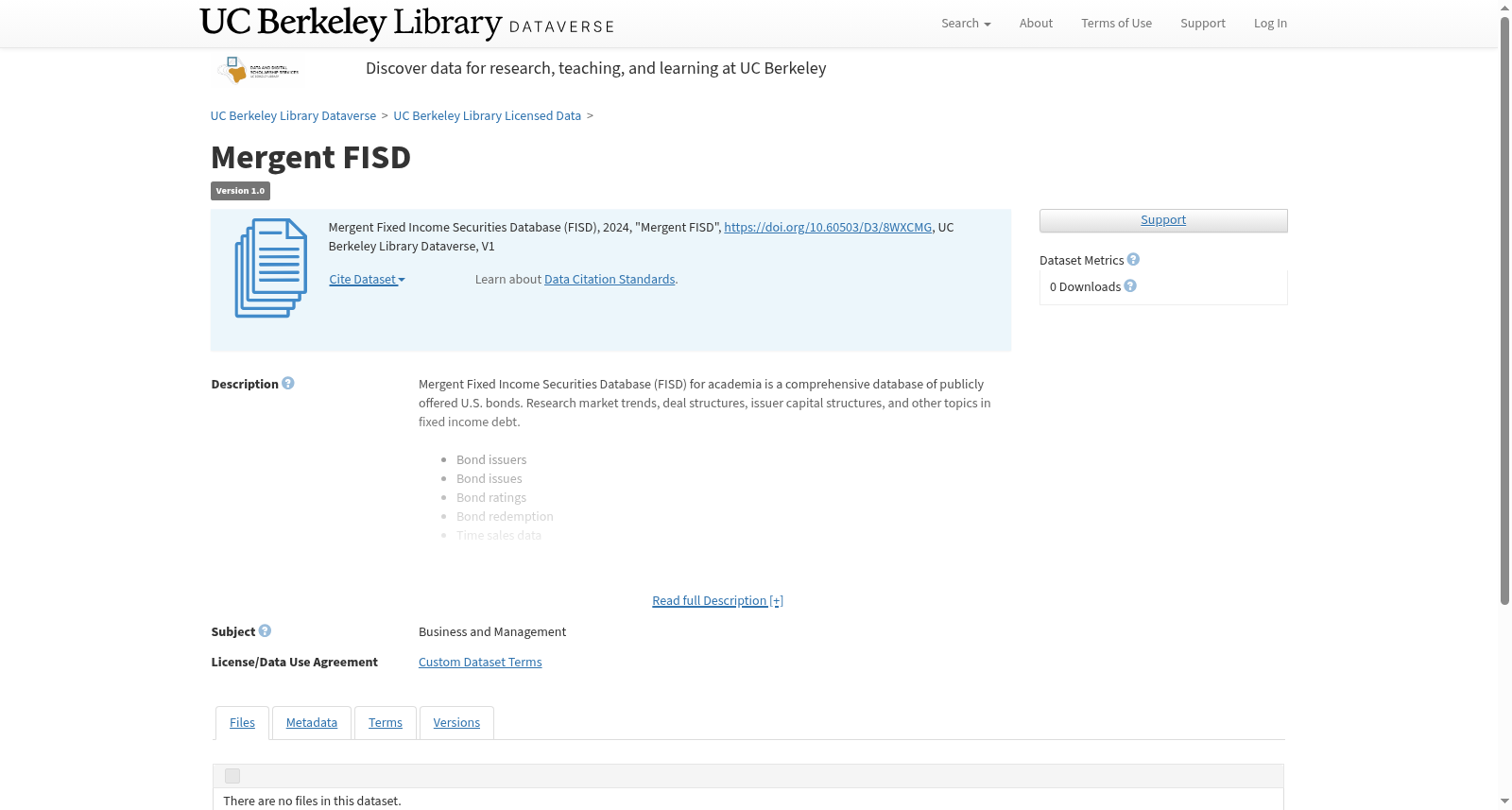Show help tooltip for Subject
Screen dimensions: 1512x810
coord(265,631)
